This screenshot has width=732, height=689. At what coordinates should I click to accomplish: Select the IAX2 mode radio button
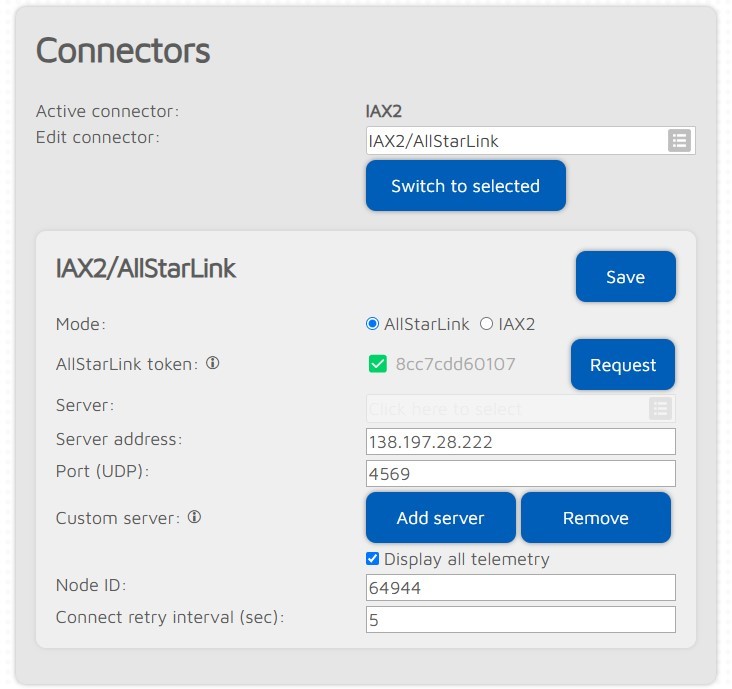point(487,324)
